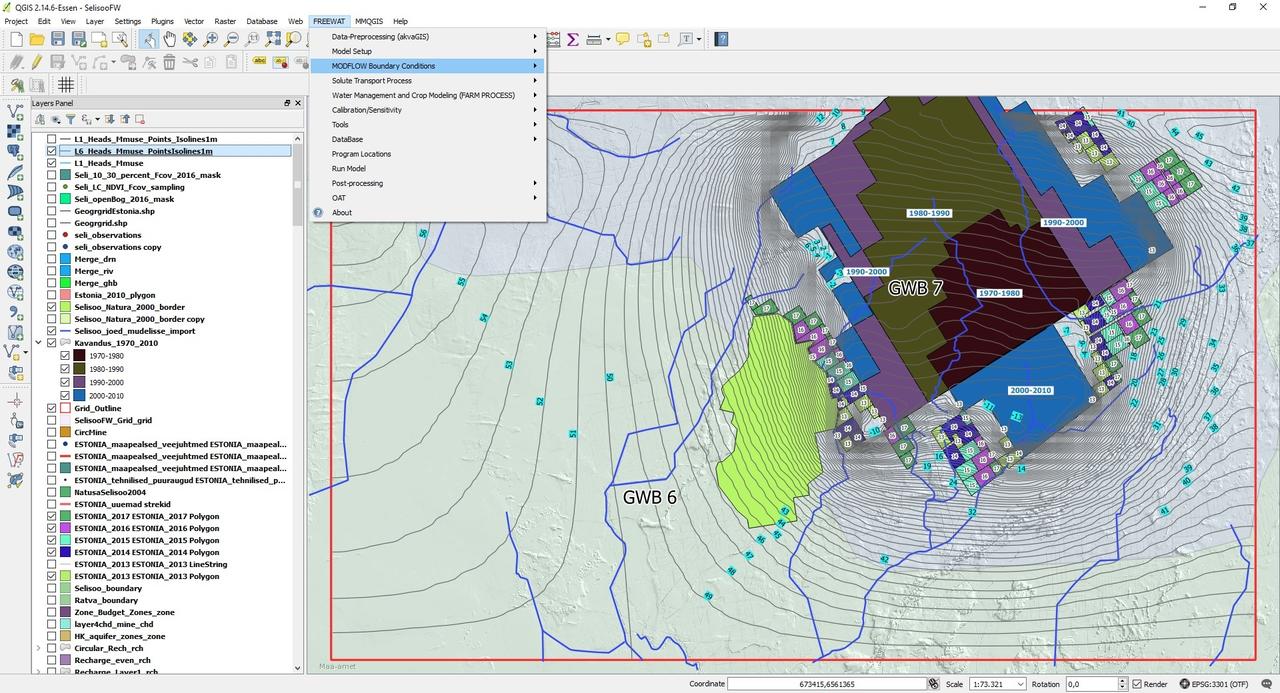Screen dimensions: 1280x693
Task: Click the Delete Selected trash icon
Action: coord(169,62)
